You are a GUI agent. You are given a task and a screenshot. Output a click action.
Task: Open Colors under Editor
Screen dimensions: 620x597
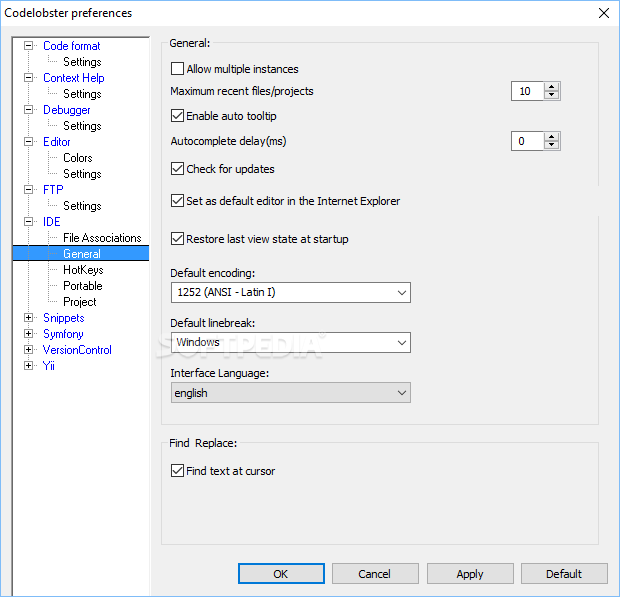pyautogui.click(x=78, y=158)
